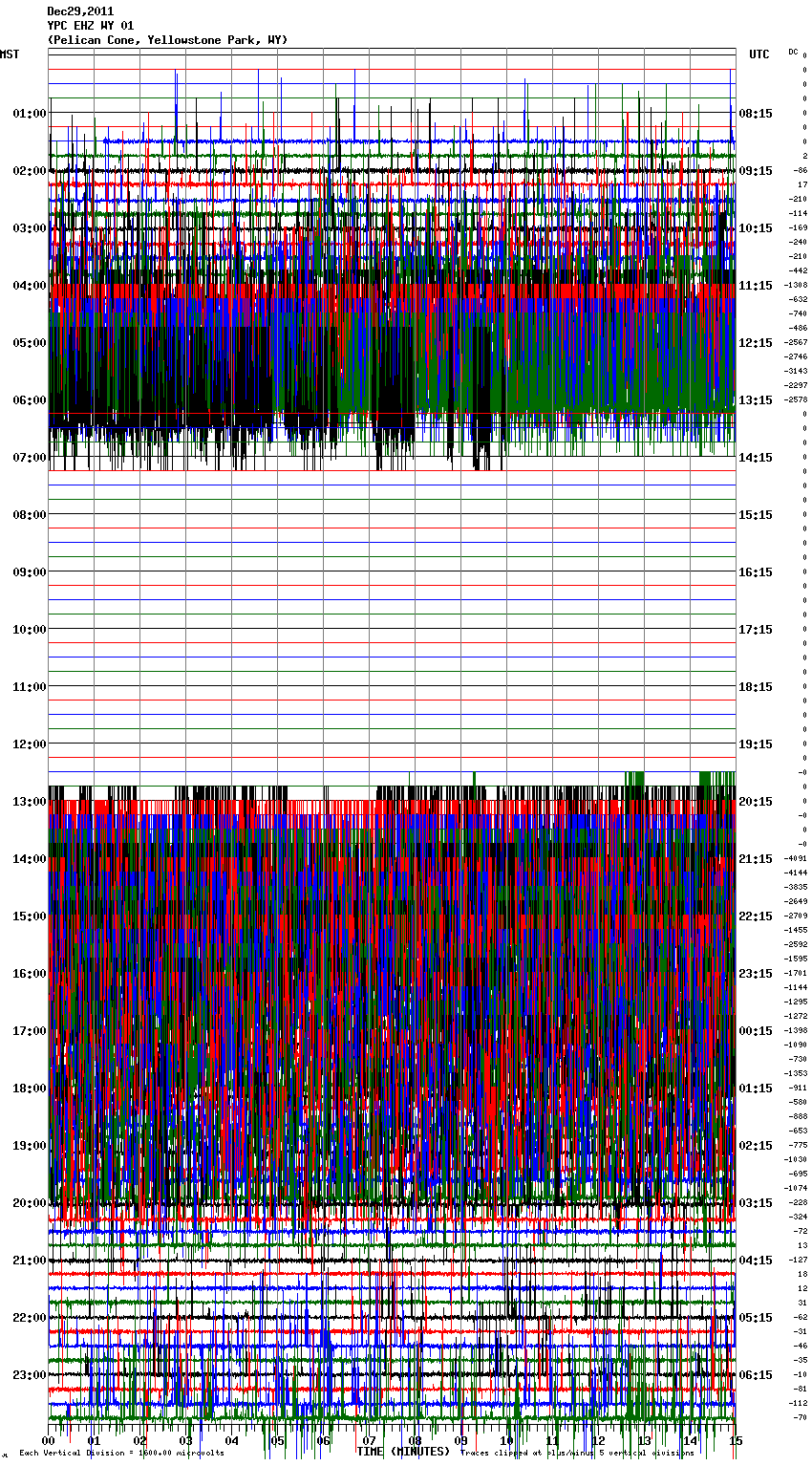The image size is (812, 1466).
Task: Select minute 15 on the bottom axis
Action: pyautogui.click(x=735, y=1440)
